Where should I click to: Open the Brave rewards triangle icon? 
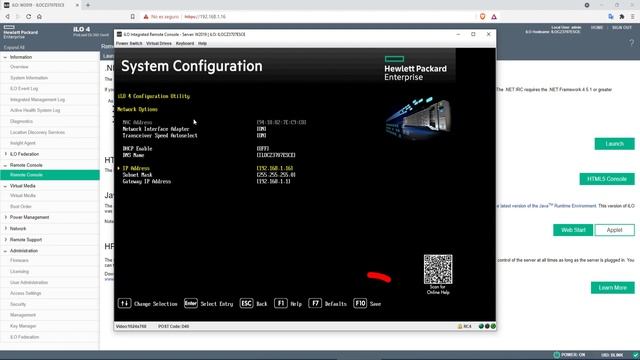[494, 17]
